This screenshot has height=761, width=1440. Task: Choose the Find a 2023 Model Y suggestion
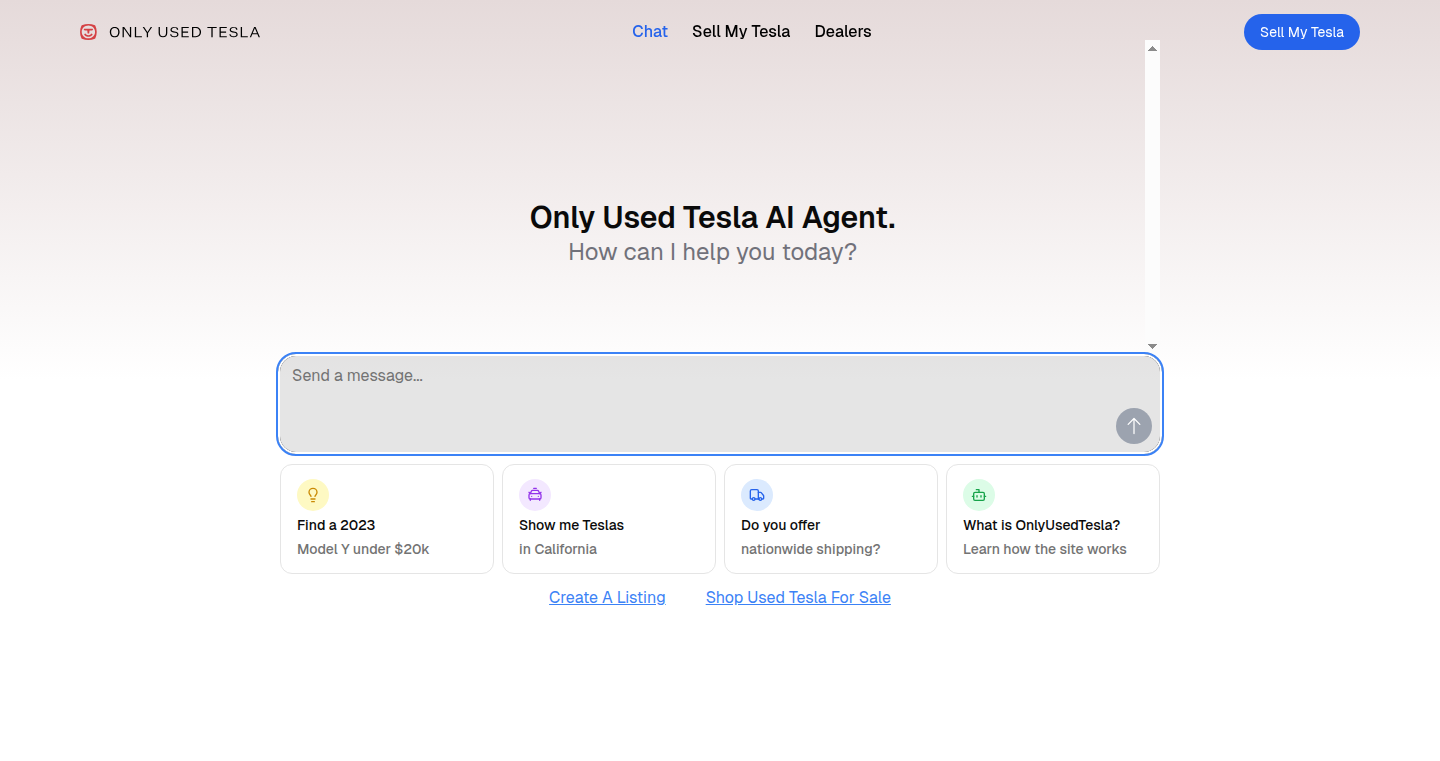tap(387, 519)
